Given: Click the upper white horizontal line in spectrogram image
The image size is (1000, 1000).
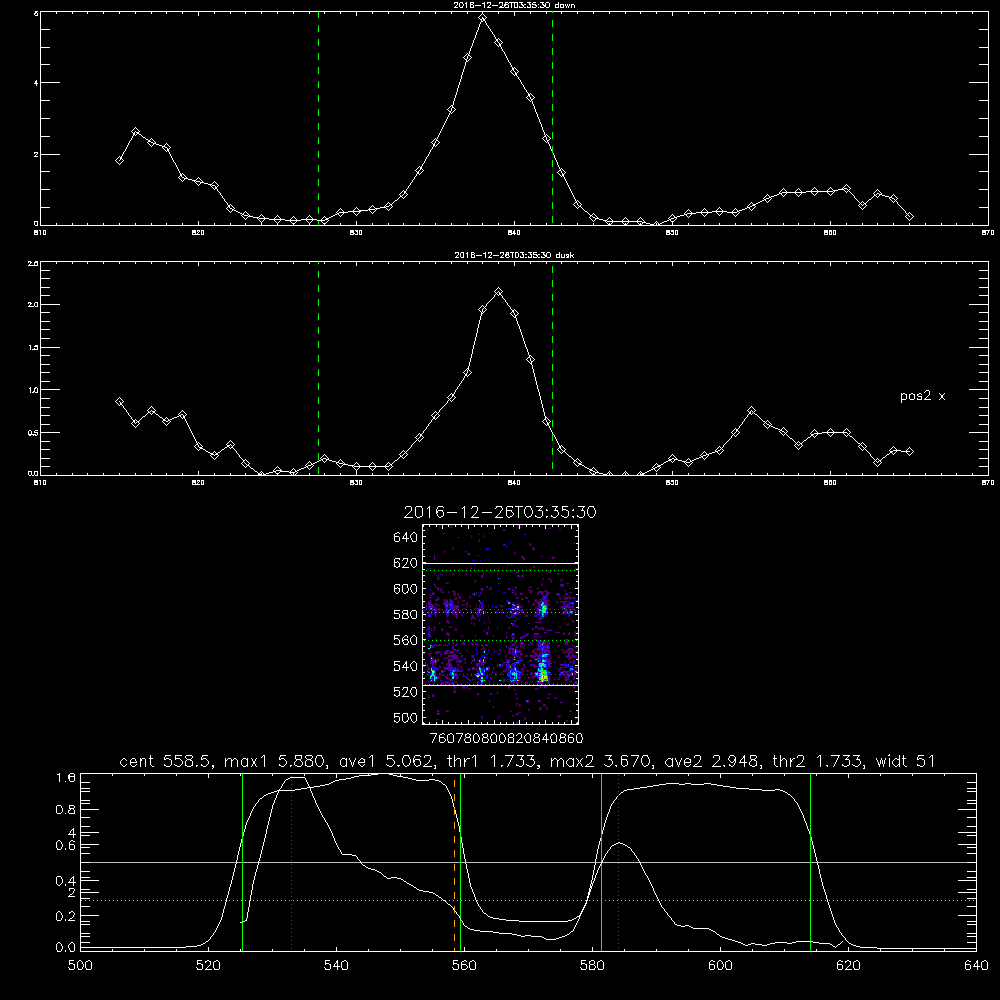Looking at the screenshot, I should 501,564.
